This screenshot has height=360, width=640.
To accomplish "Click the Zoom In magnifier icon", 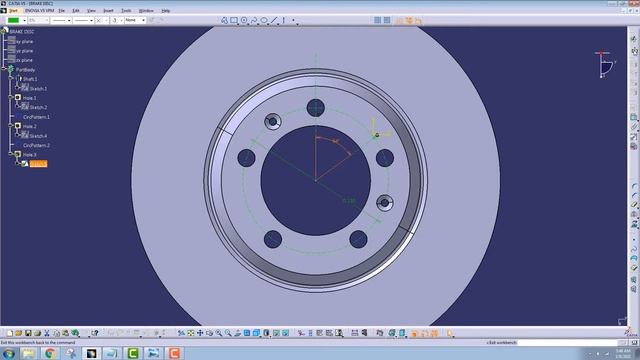I will pyautogui.click(x=219, y=333).
